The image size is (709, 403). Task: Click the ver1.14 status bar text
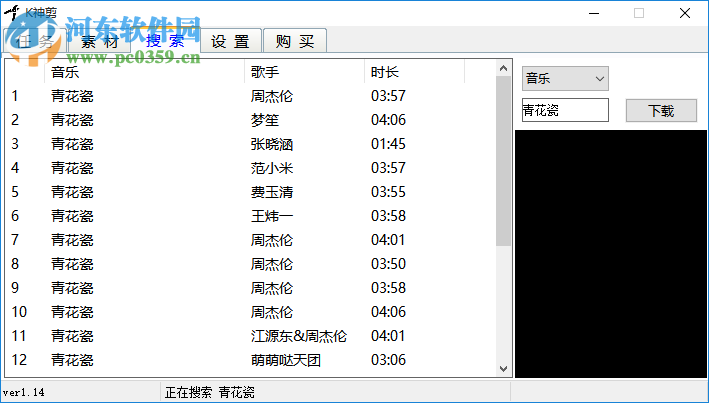(24, 392)
